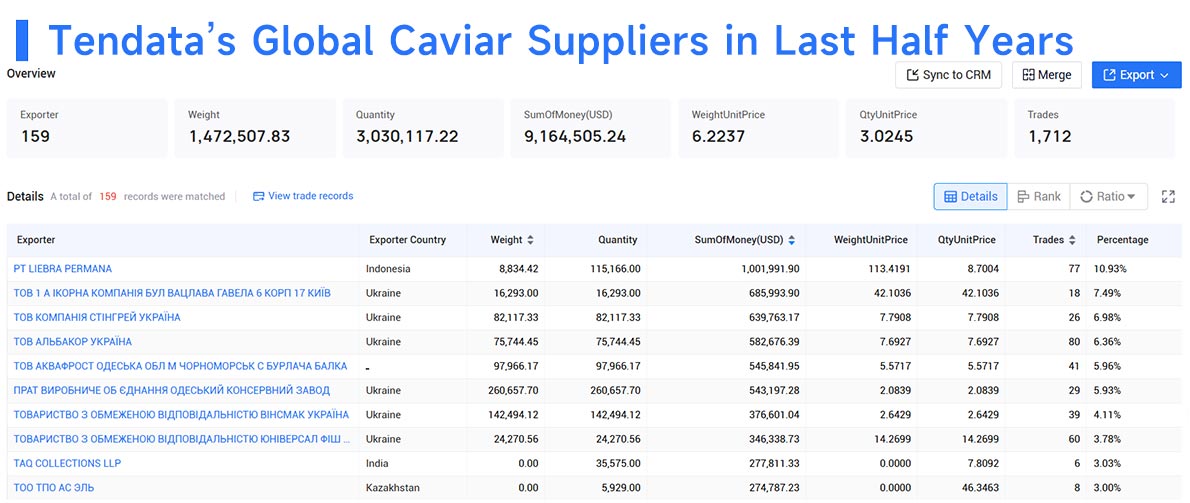Open exporter ending ЮНІВЕРСАЛ ФІШ
The image size is (1190, 503).
[182, 439]
